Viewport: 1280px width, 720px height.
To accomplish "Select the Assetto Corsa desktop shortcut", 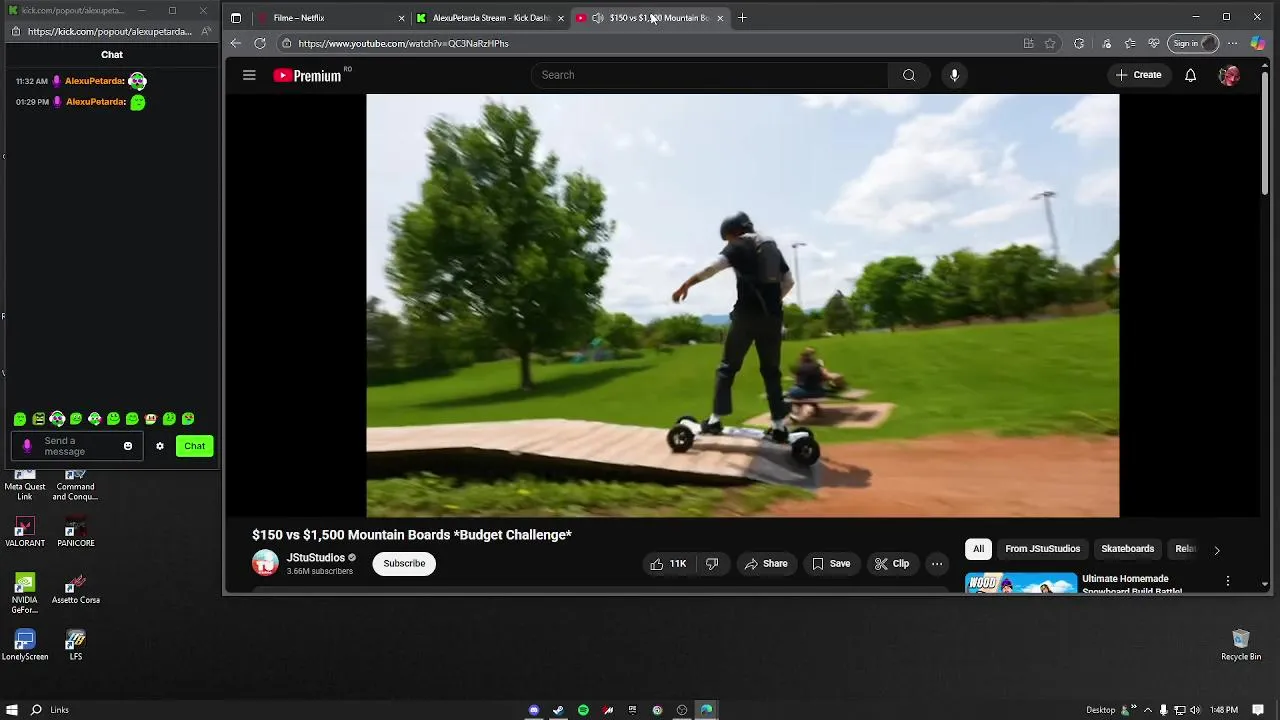I will tap(76, 589).
